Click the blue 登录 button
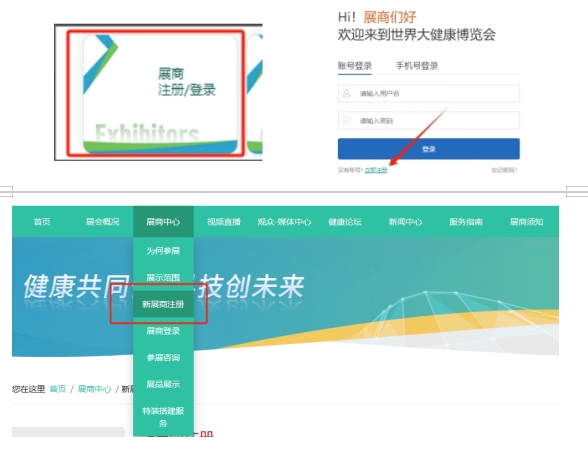Screen dimensions: 588x466 tap(429, 149)
